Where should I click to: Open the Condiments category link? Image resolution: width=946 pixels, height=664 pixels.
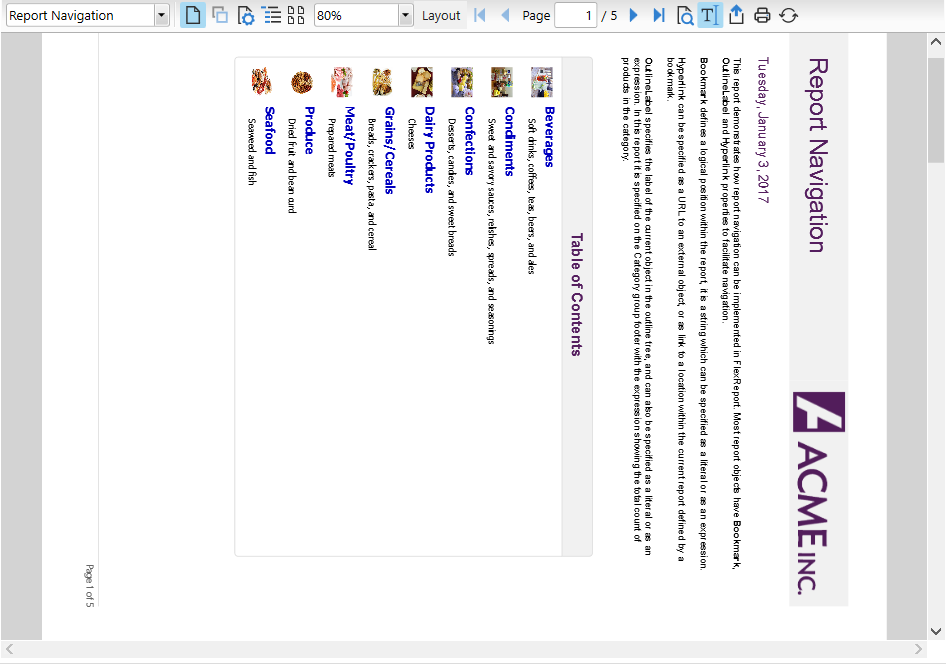(509, 141)
